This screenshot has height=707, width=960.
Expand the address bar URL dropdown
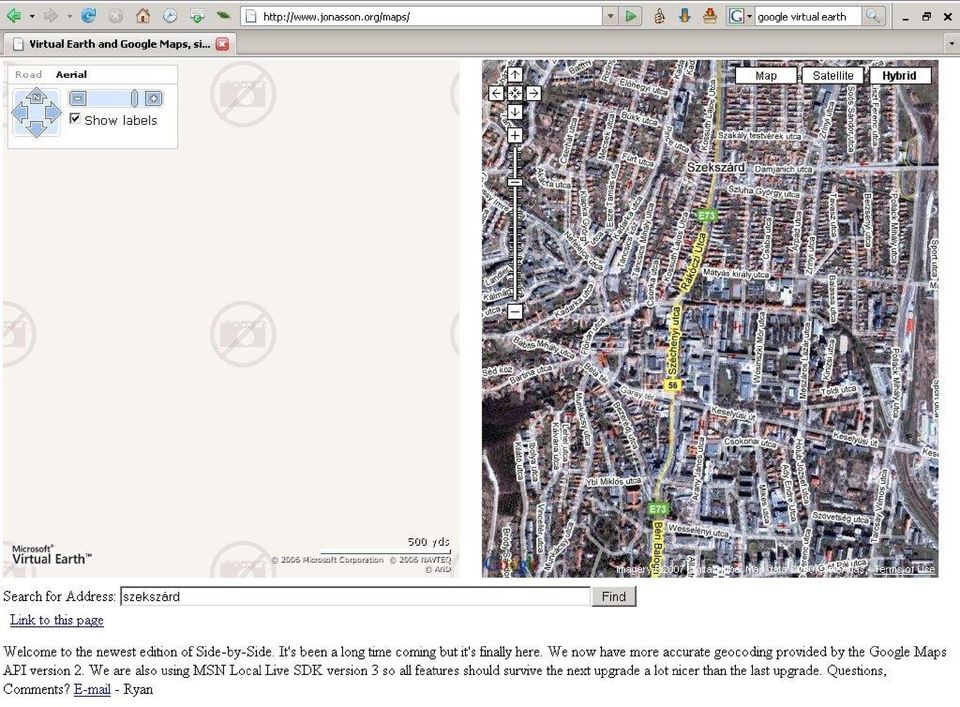tap(610, 17)
